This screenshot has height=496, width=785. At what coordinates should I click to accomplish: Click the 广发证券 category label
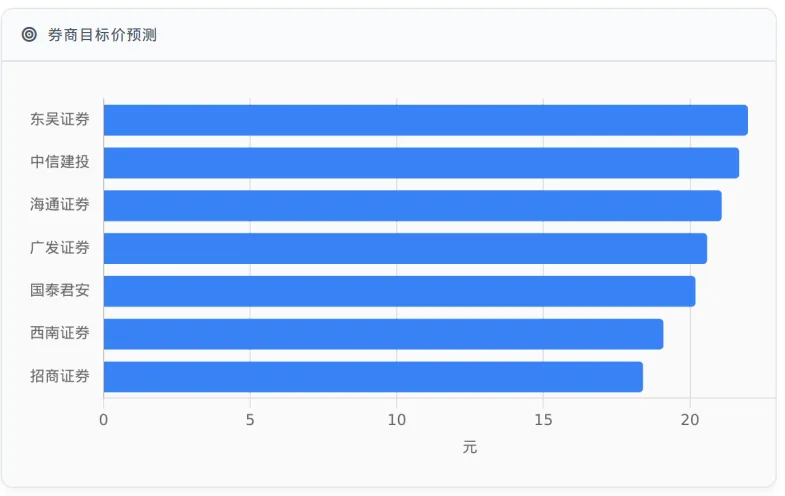click(60, 248)
